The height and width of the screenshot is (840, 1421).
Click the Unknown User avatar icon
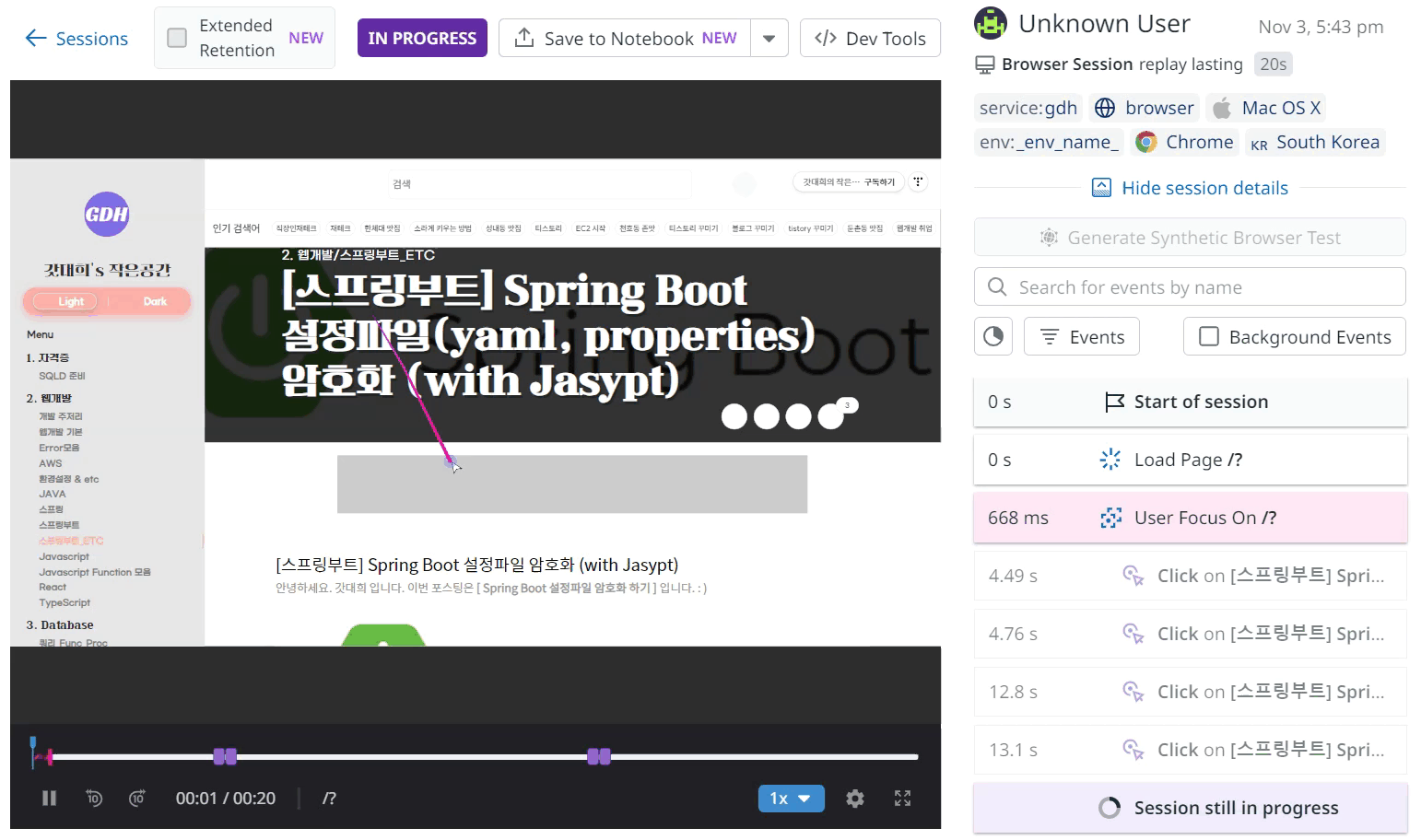point(991,24)
